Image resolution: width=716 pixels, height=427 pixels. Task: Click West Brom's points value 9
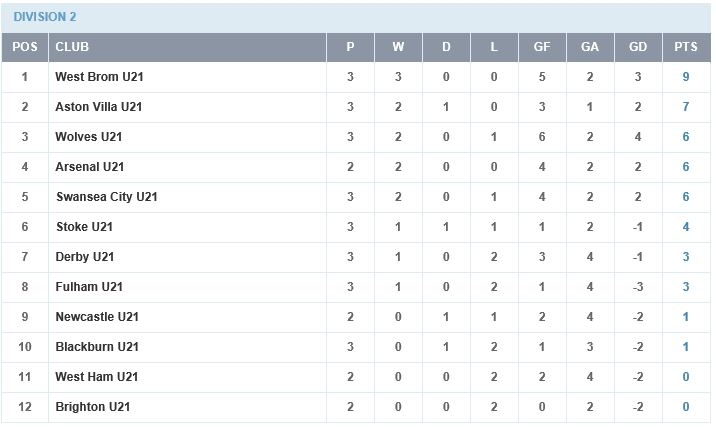[686, 77]
